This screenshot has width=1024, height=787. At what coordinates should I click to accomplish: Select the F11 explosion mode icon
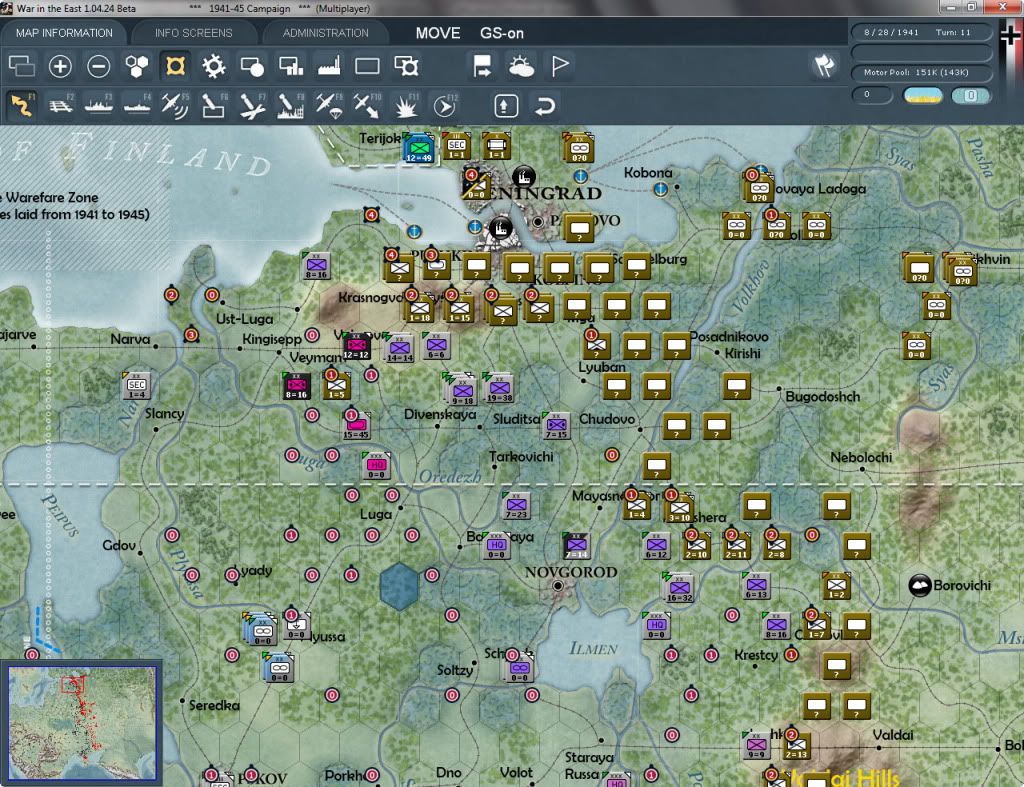pos(406,105)
